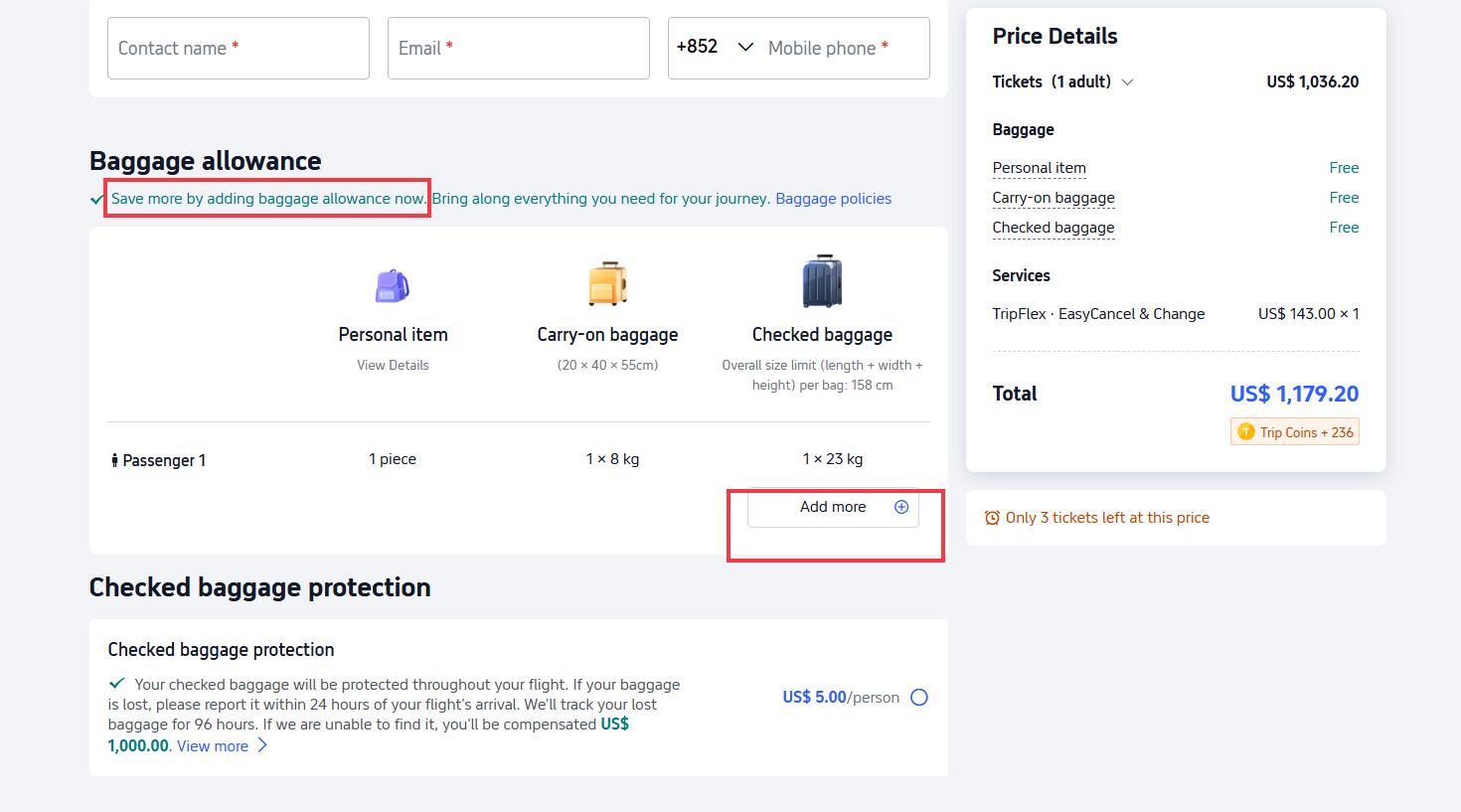Click the dark blue checked baggage icon

pos(822,282)
